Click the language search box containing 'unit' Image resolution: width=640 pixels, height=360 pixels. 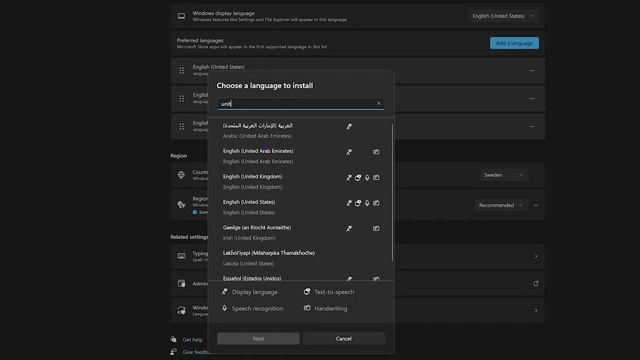coord(300,104)
